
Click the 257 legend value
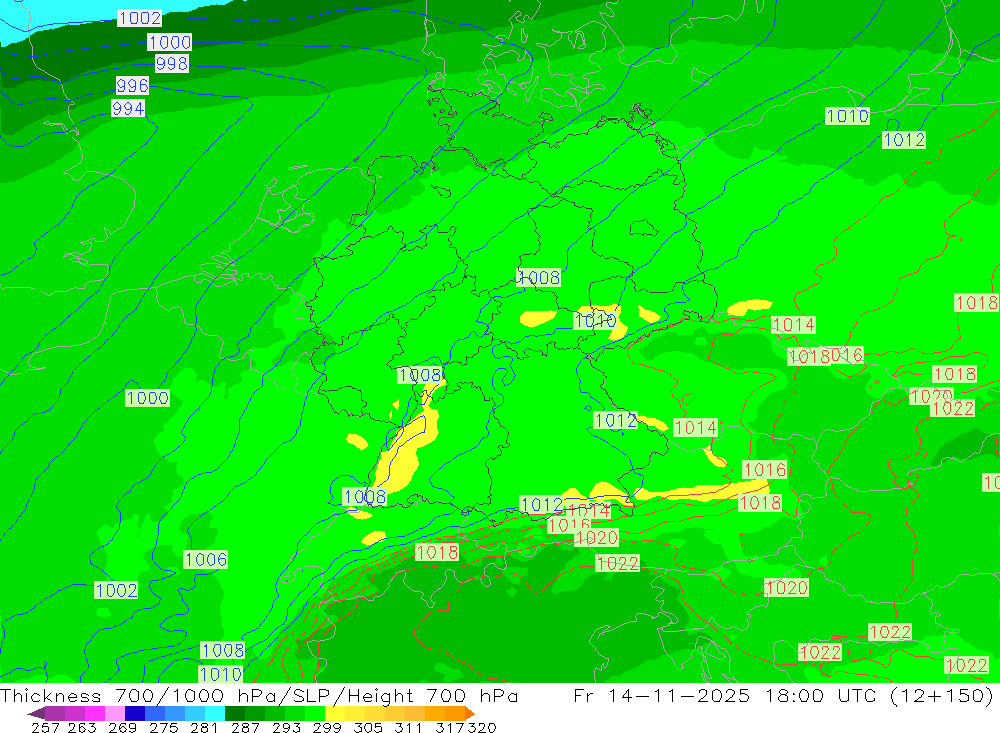45,728
